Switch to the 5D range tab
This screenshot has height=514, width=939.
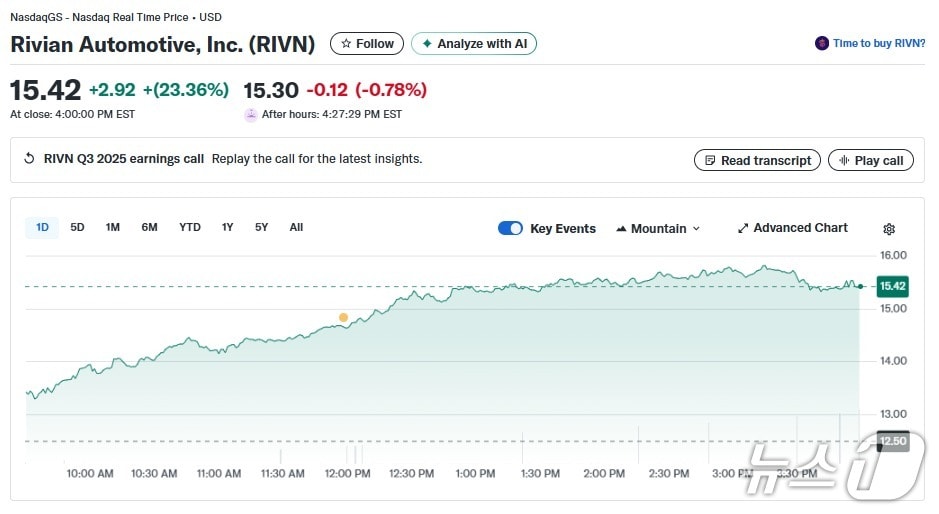[x=77, y=227]
